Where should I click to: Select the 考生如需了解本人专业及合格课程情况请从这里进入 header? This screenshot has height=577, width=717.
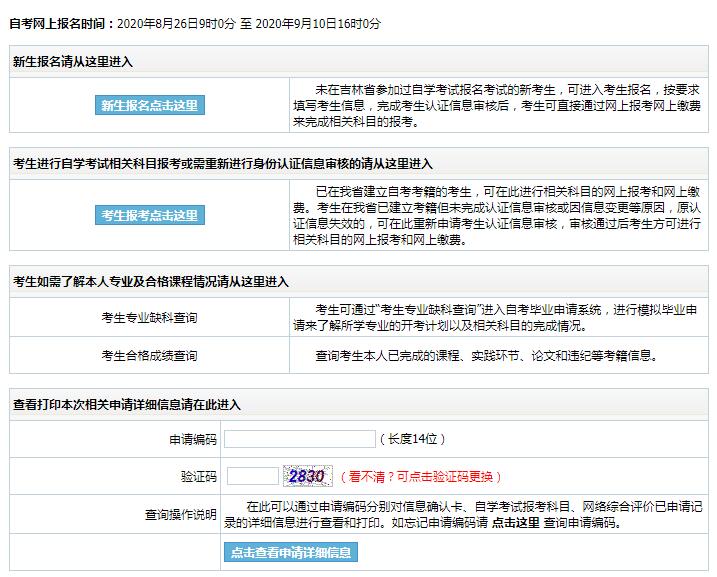(x=151, y=282)
